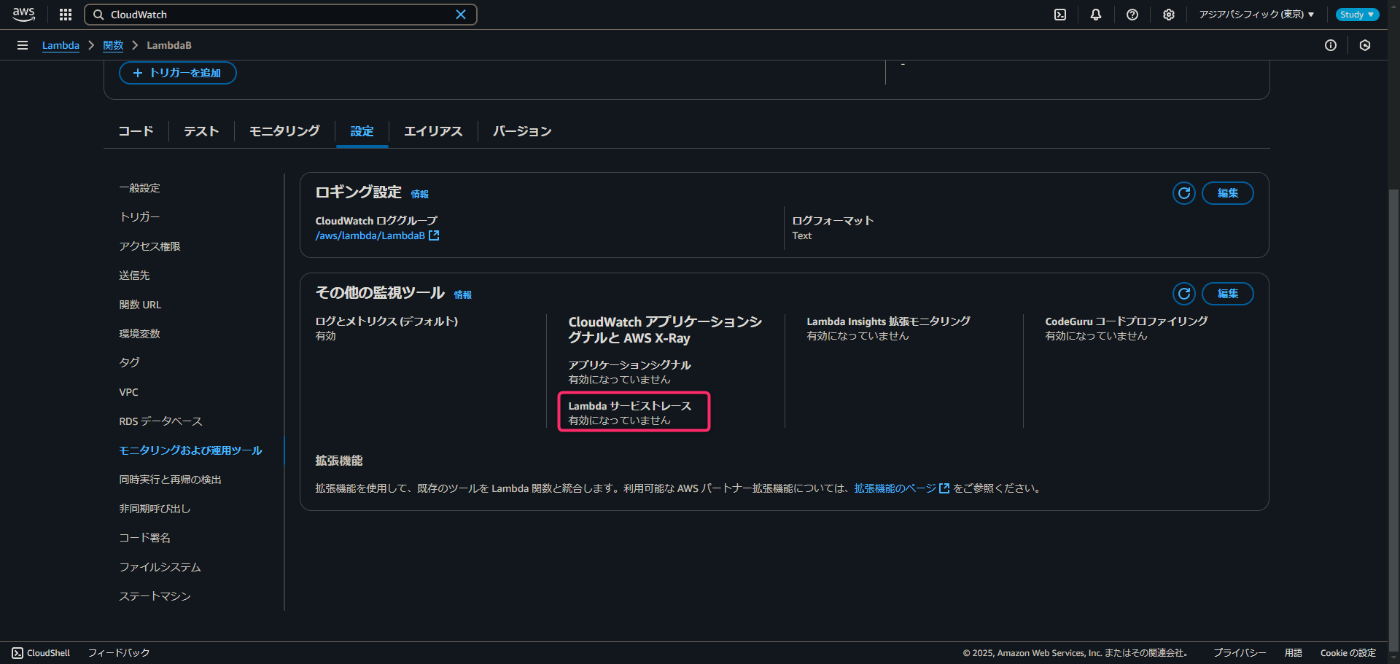Screen dimensions: 1400x664
Task: Launch CloudShell from top bar icon
Action: point(1060,15)
